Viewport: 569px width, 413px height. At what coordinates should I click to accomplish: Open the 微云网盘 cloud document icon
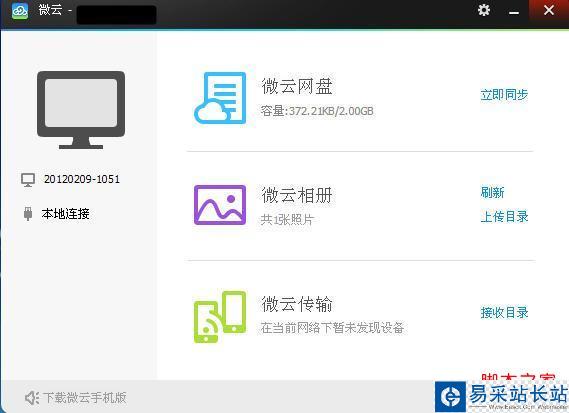[x=220, y=98]
